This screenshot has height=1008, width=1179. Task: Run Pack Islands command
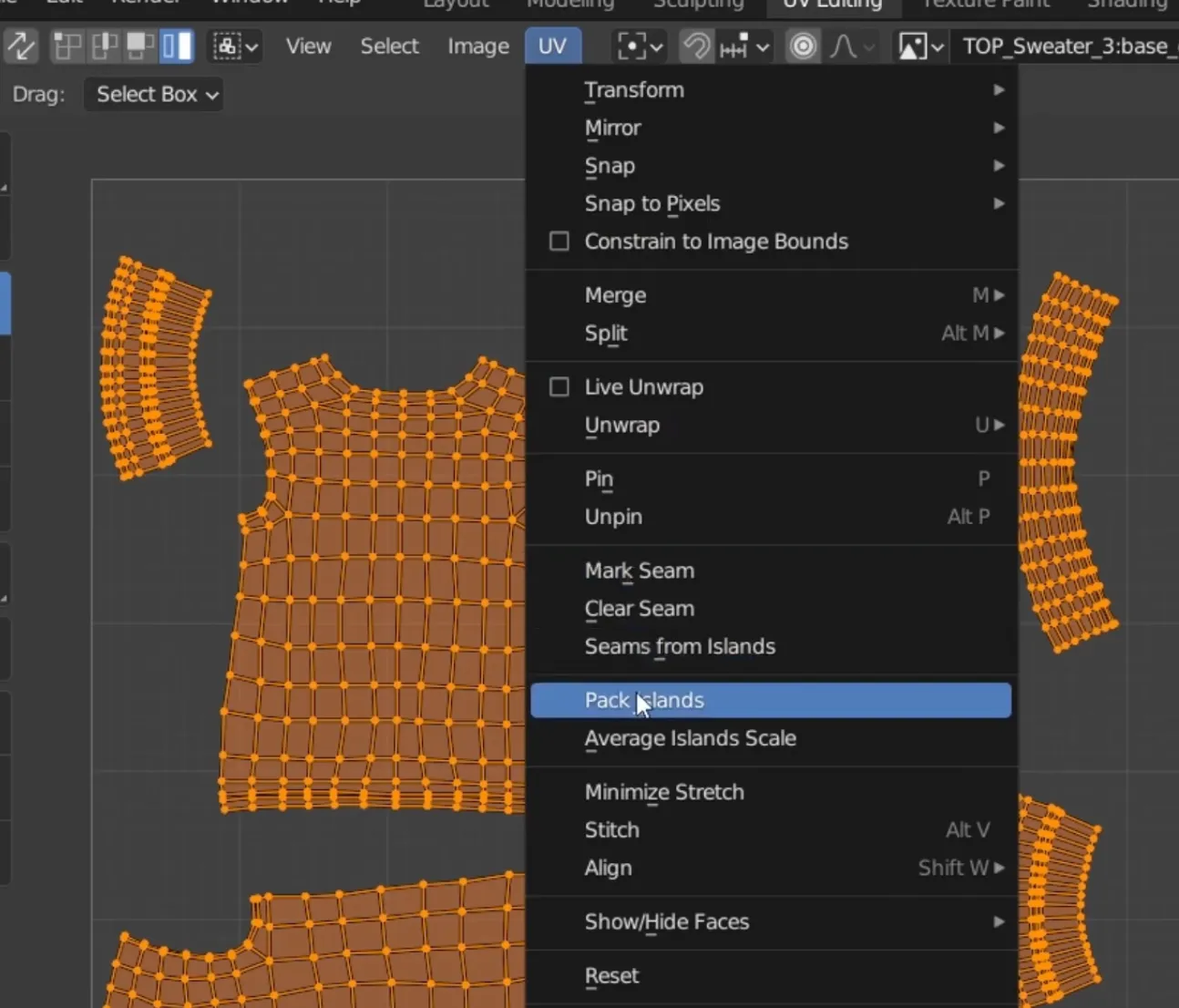coord(771,701)
